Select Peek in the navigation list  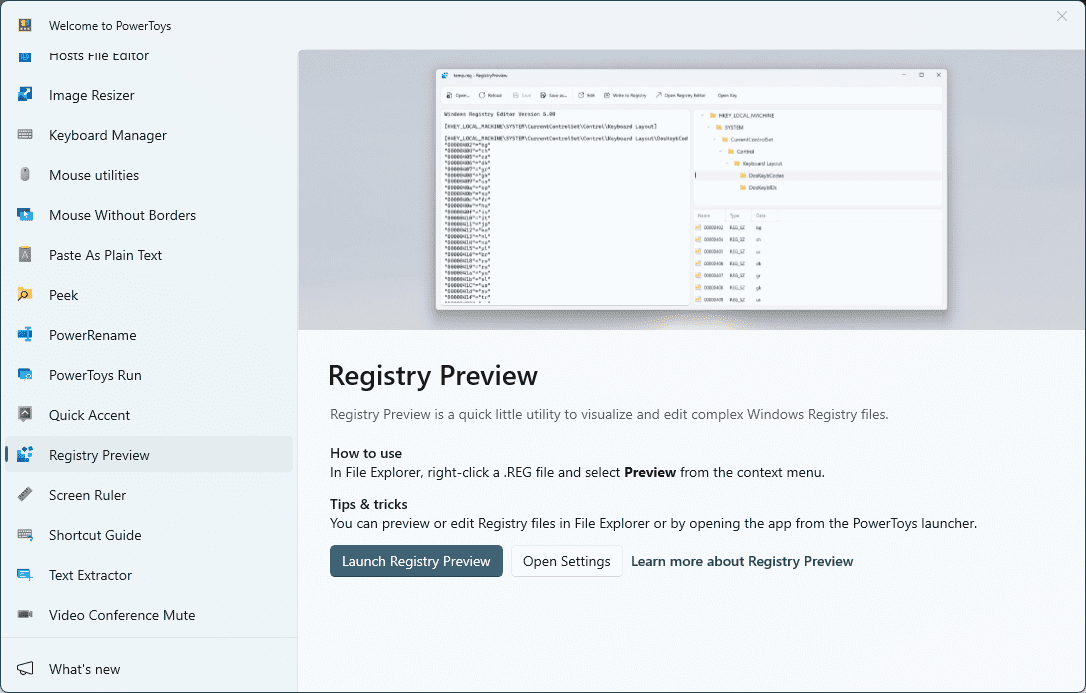point(148,295)
